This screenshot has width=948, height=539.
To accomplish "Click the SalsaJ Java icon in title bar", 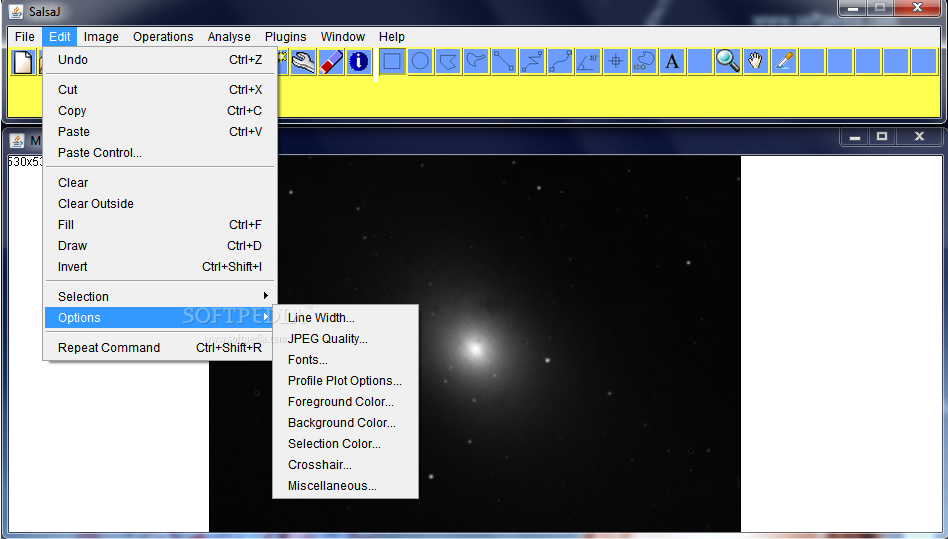I will click(x=16, y=11).
